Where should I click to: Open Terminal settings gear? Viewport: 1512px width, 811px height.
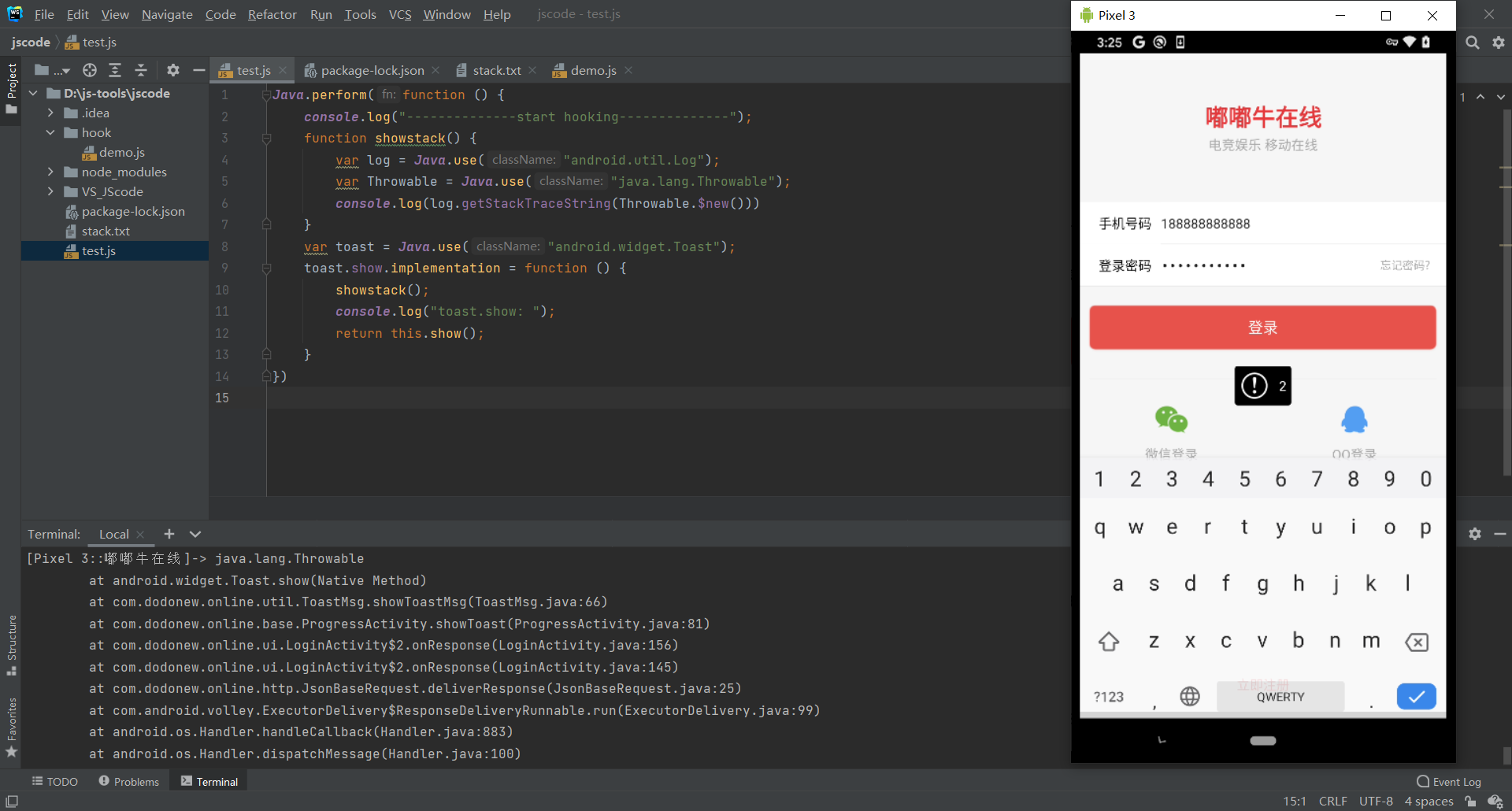(x=1475, y=534)
